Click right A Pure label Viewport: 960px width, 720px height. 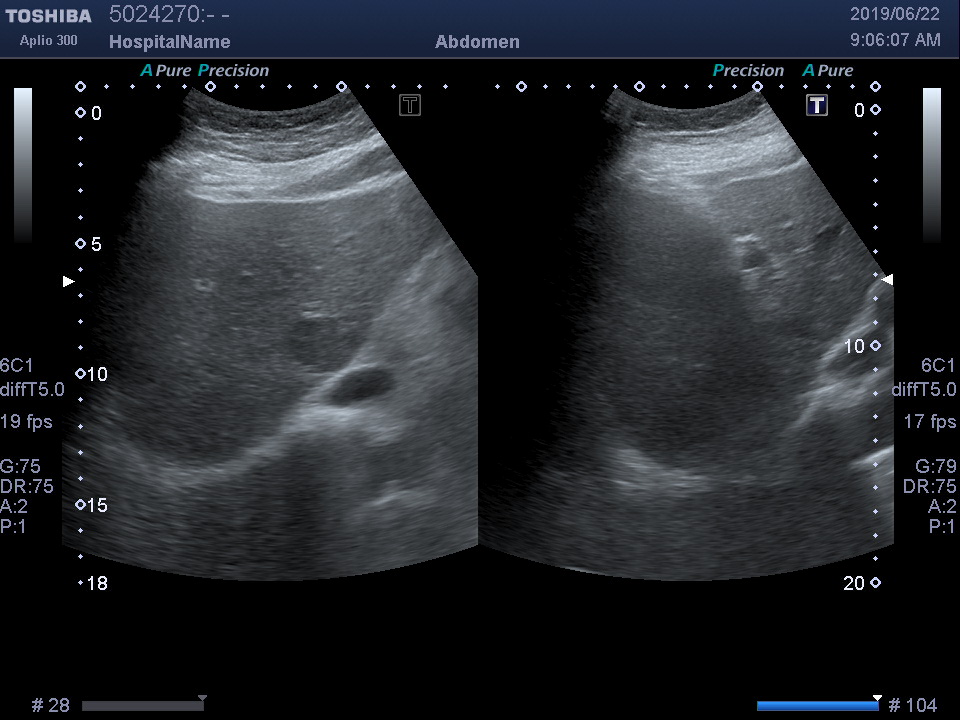pos(828,70)
